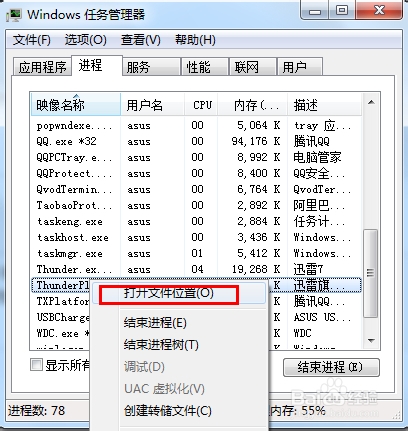408x431 pixels.
Task: Click the 进程数: 78 status entry
Action: (x=36, y=411)
